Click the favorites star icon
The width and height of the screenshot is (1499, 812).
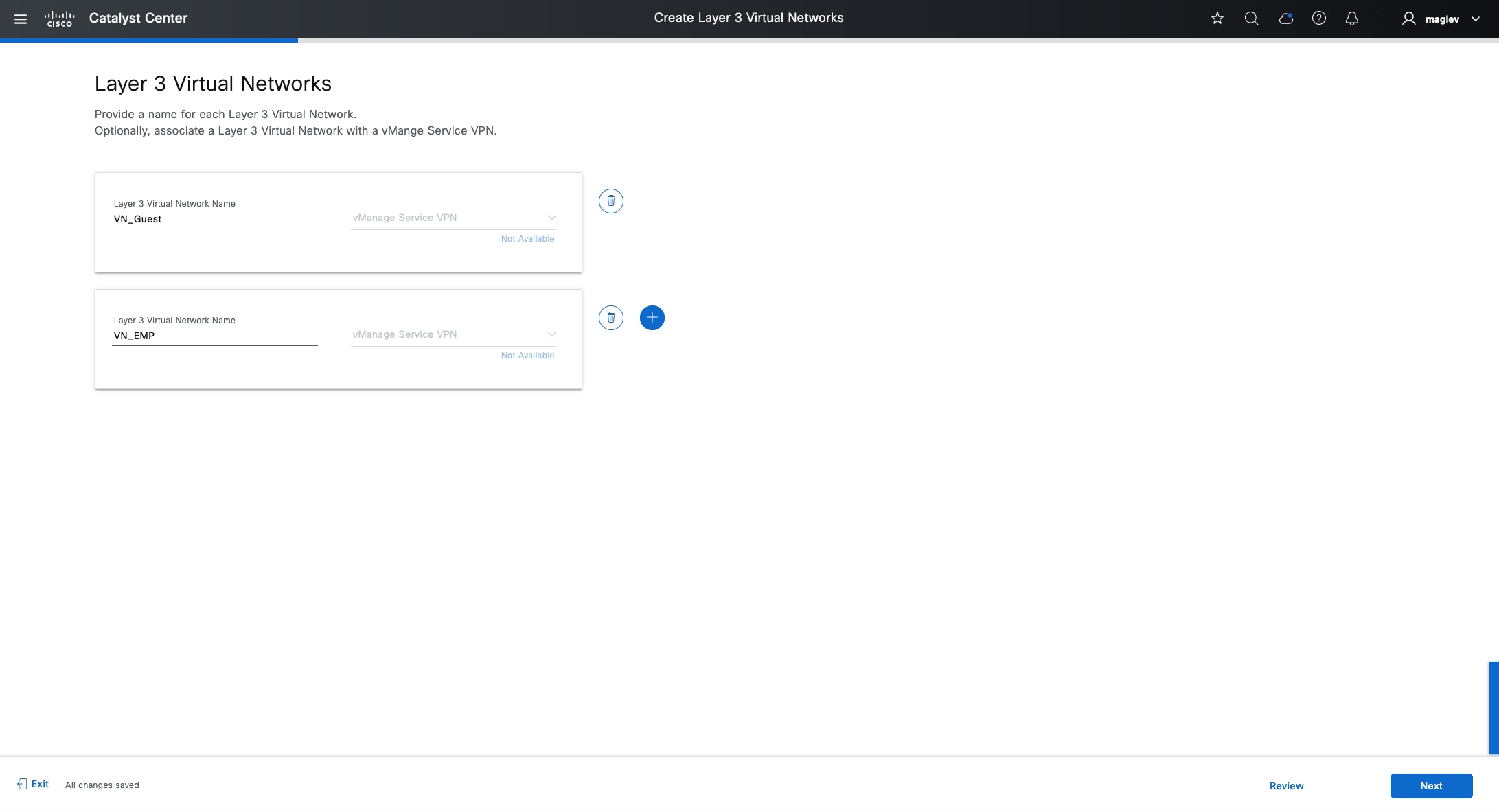pos(1217,19)
